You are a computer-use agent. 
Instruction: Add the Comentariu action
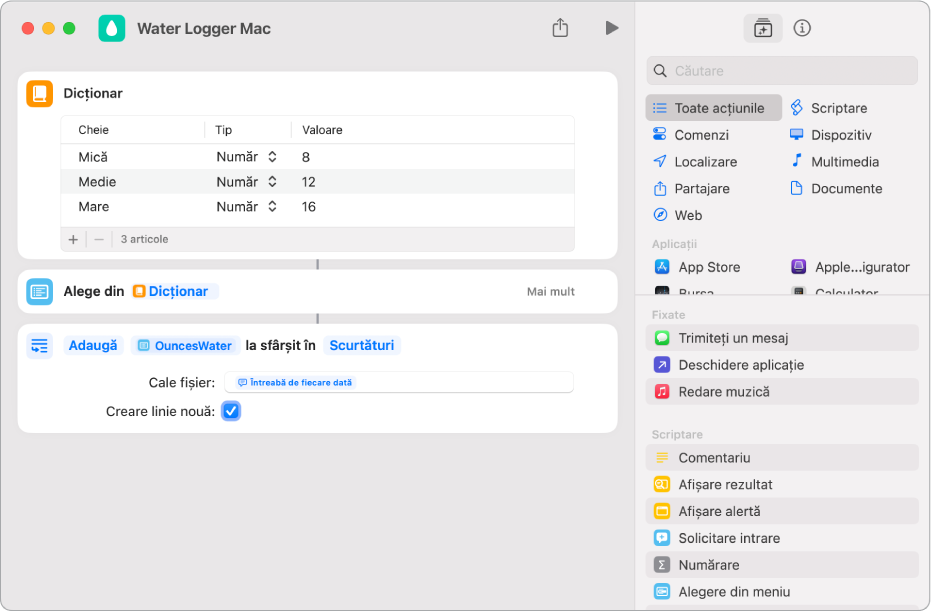[782, 458]
